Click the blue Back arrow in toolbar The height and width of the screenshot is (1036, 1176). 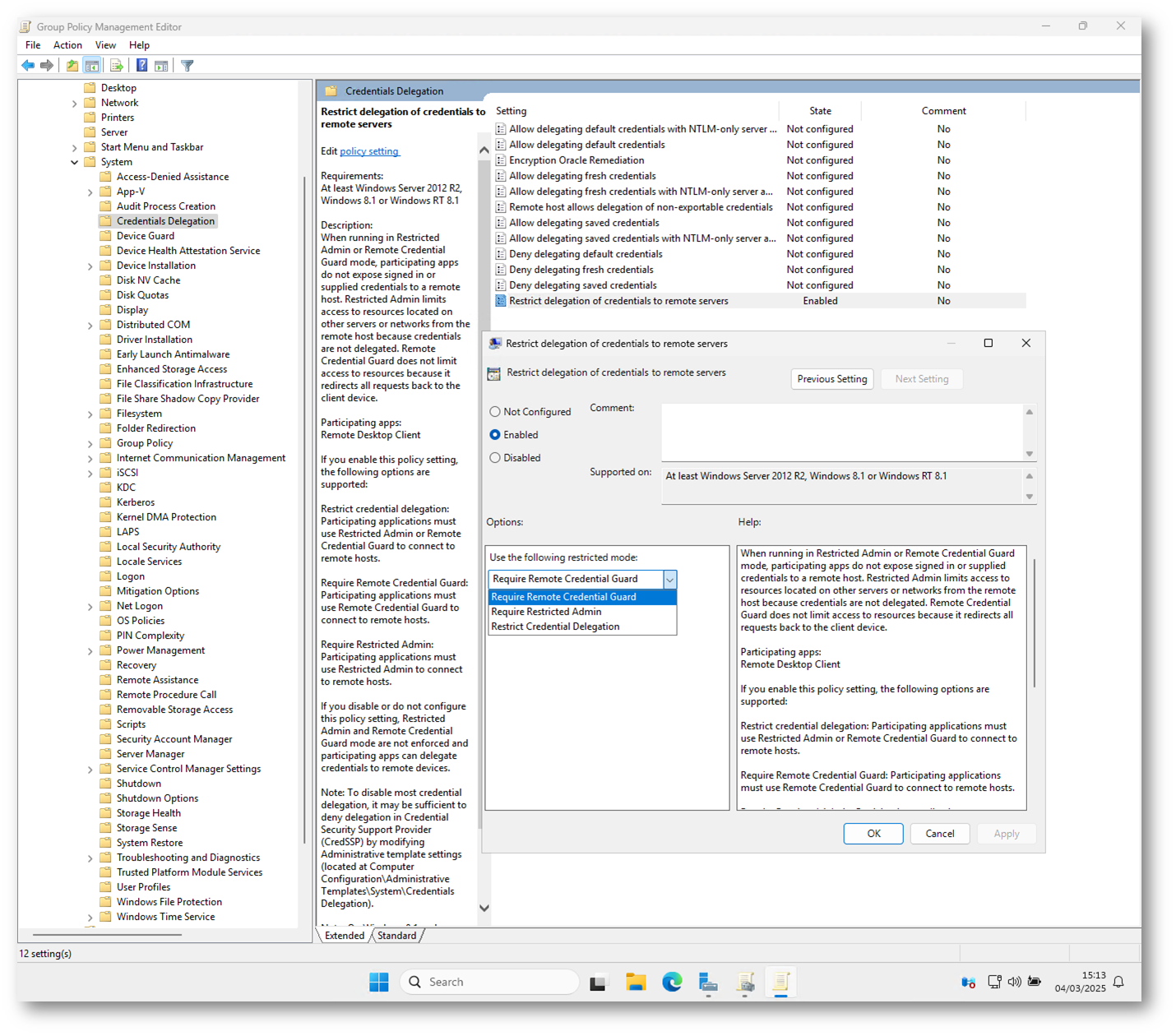[28, 66]
